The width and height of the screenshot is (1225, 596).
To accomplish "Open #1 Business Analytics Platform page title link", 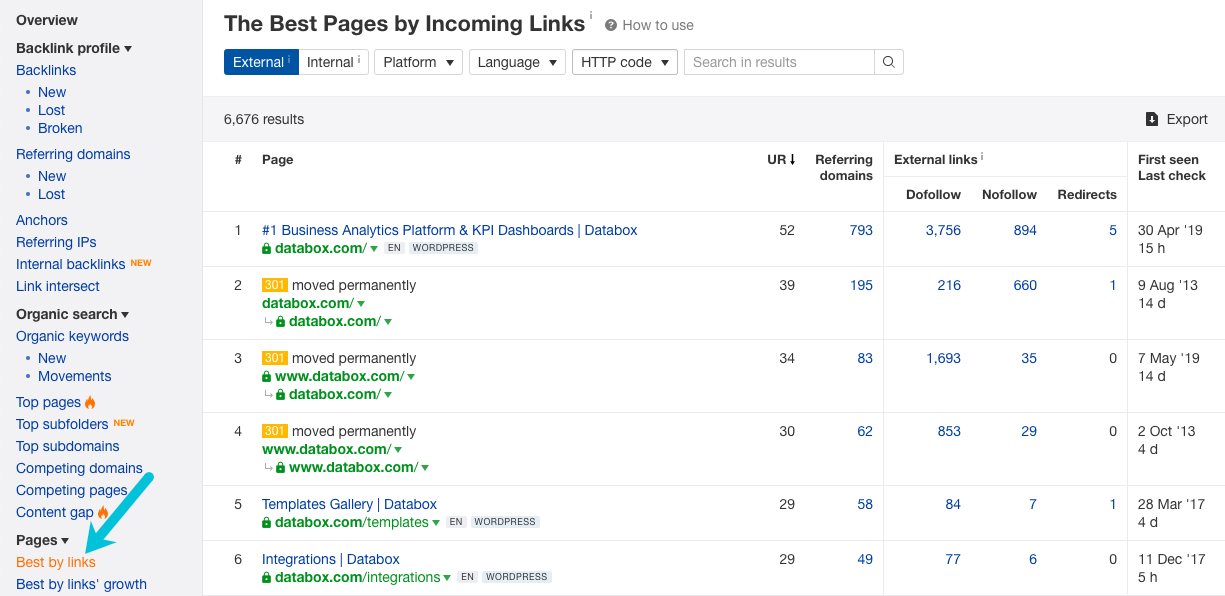I will [x=449, y=230].
